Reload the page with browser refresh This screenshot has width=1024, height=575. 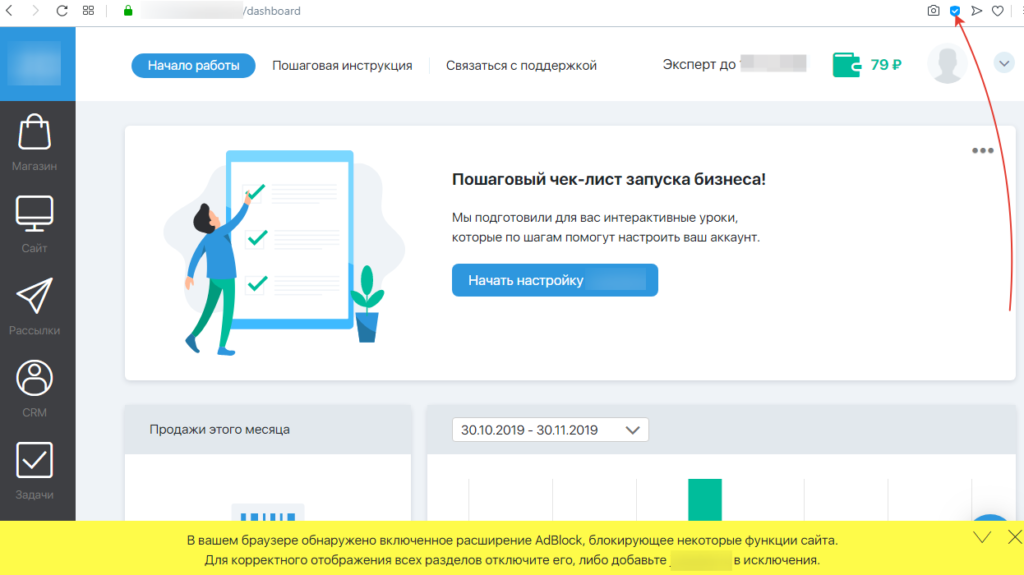click(62, 11)
